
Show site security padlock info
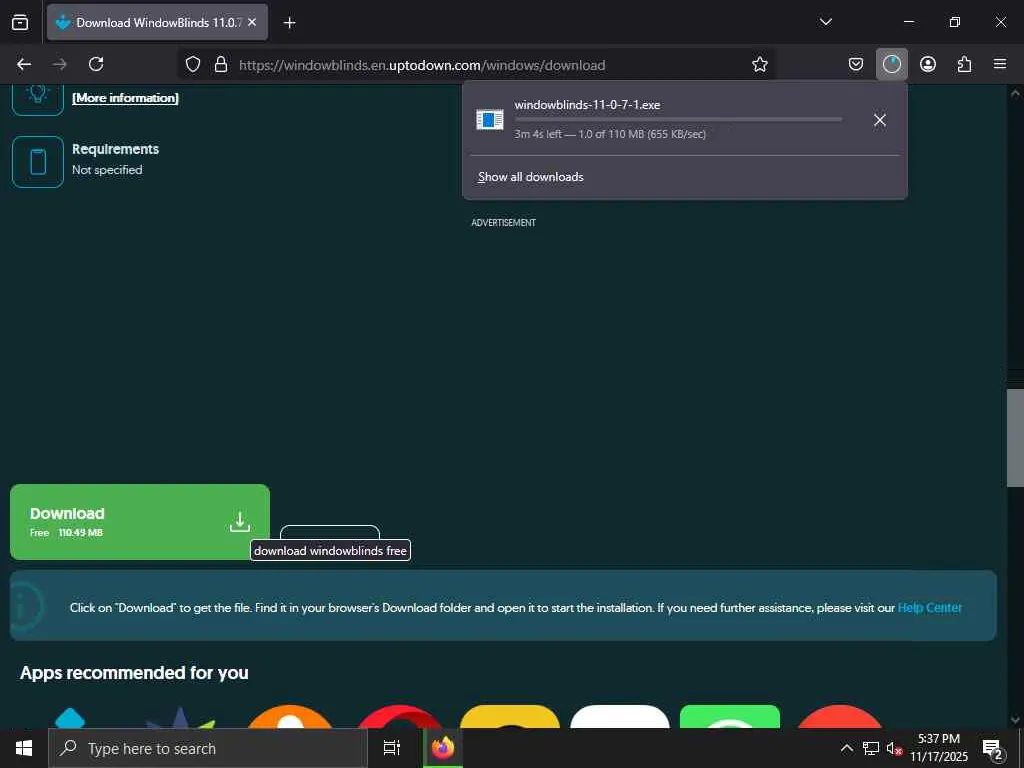tap(221, 65)
